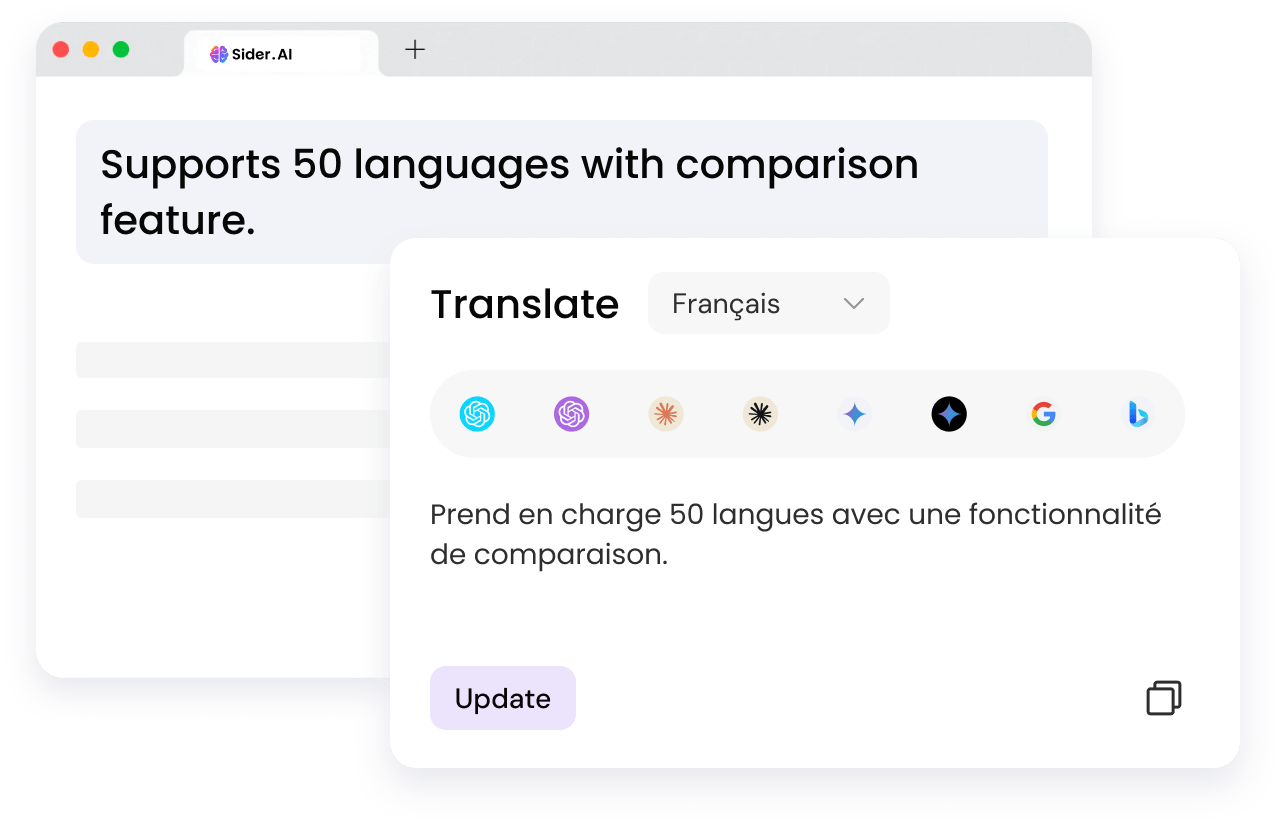This screenshot has height=824, width=1280.
Task: Select the light blue Gemini sparkle icon
Action: click(855, 414)
